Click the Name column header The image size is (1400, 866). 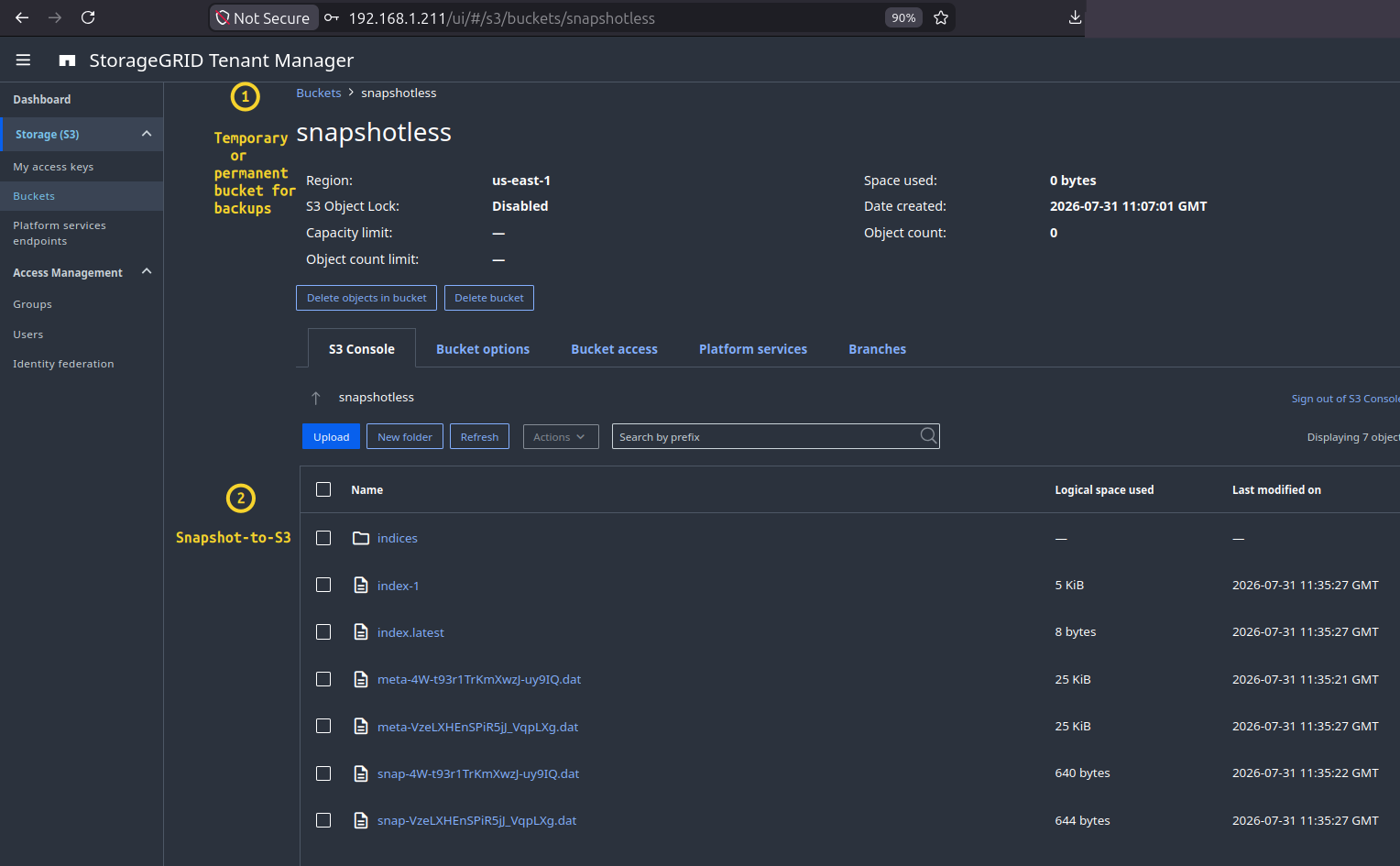tap(367, 490)
